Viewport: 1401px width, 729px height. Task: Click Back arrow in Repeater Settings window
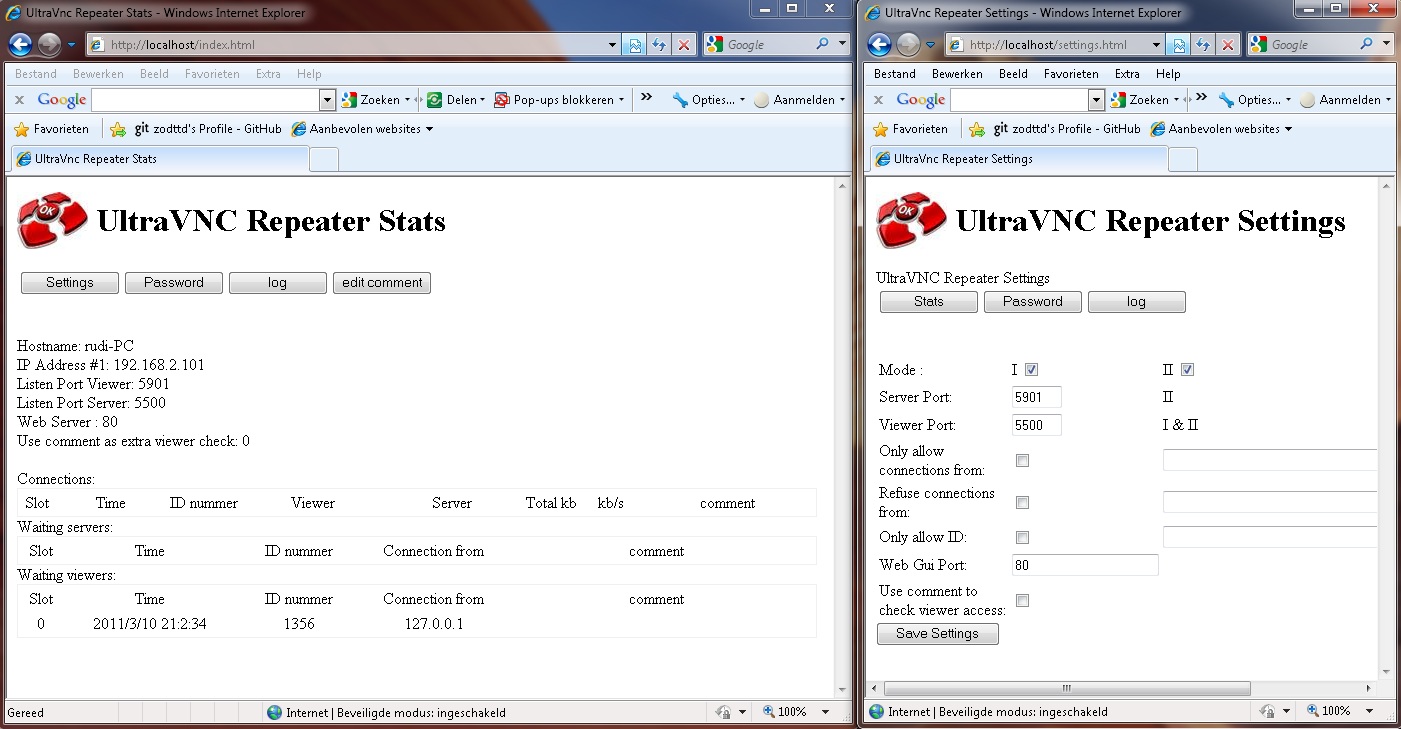click(879, 45)
